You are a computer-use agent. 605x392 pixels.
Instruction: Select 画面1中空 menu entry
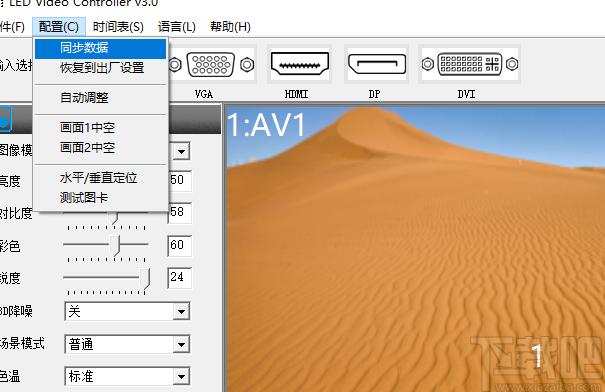[101, 127]
